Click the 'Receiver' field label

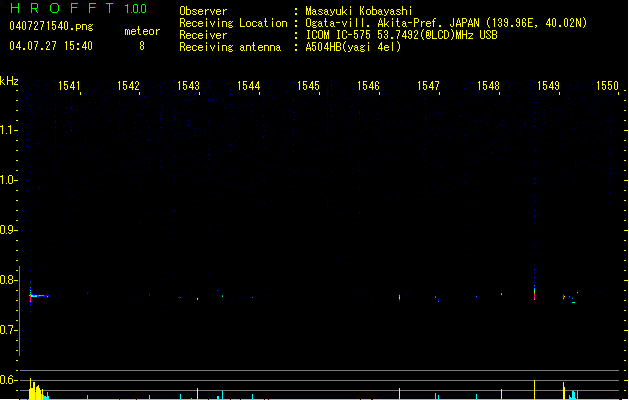[x=203, y=35]
